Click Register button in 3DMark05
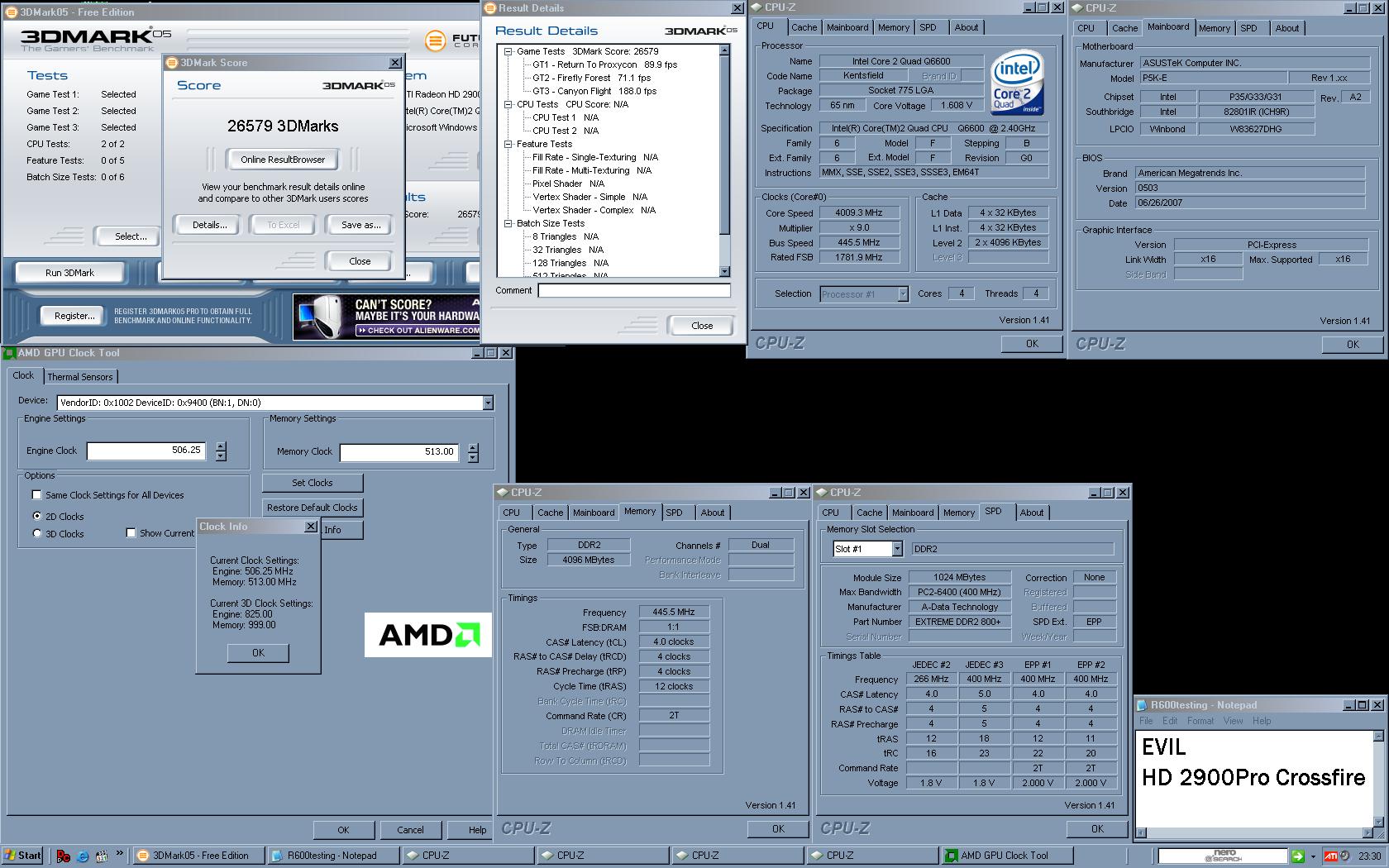This screenshot has width=1389, height=868. coord(74,316)
